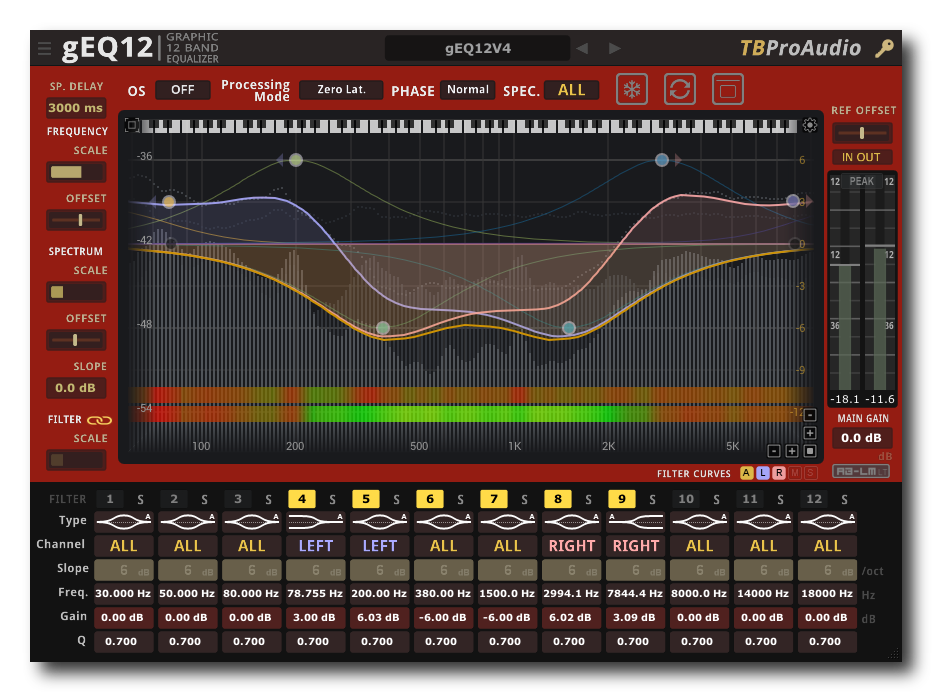The height and width of the screenshot is (692, 932).
Task: Change filter 1 channel from ALL
Action: [x=124, y=546]
